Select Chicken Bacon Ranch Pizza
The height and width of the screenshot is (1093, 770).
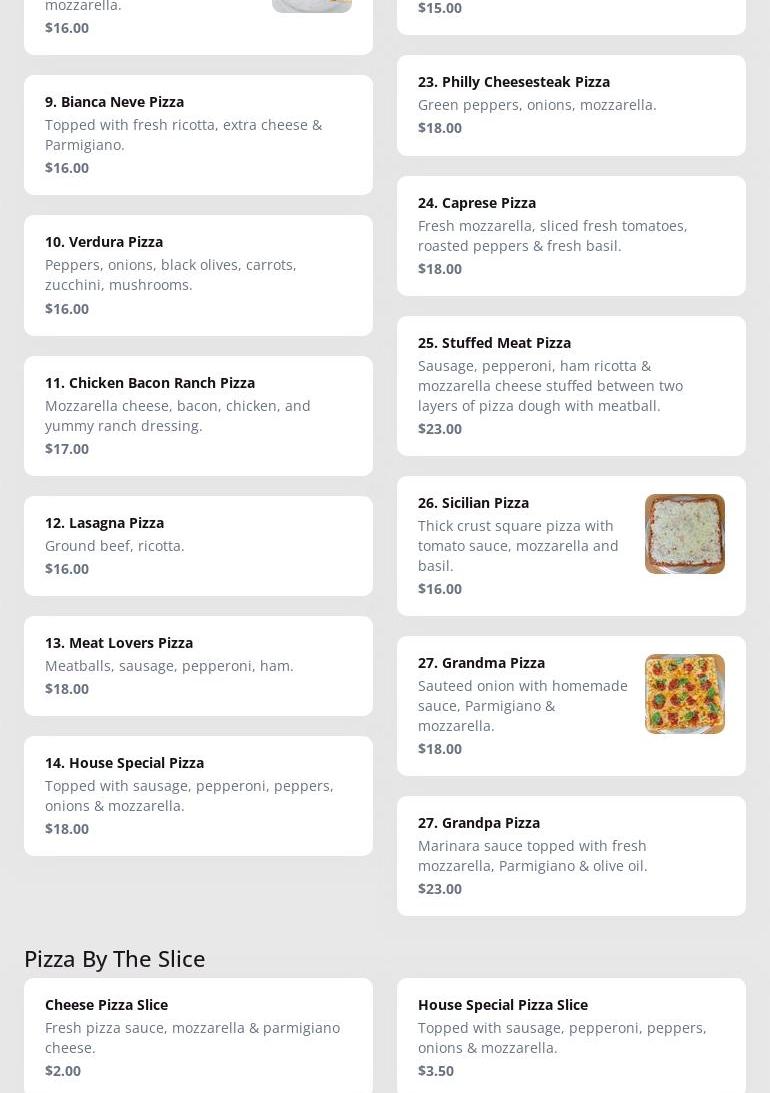click(x=198, y=415)
